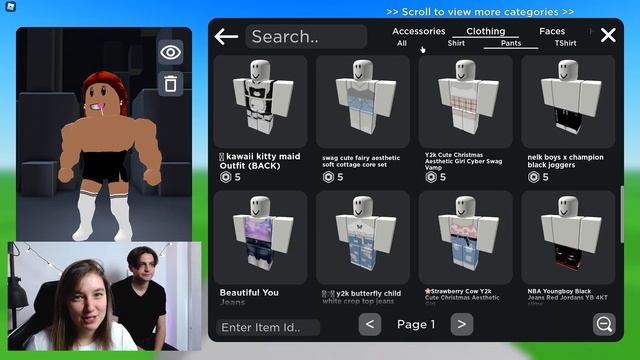Screen dimensions: 640x360
Task: Click the catalog vertical scrollbar
Action: click(x=622, y=214)
